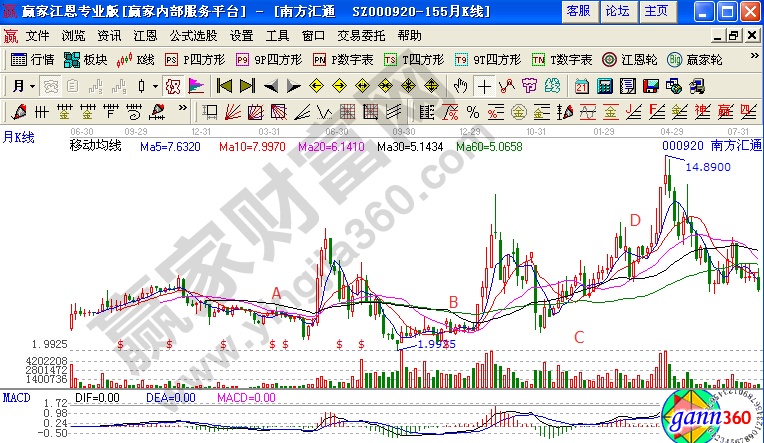Expand the drawing toolbar overflow chevron
Image resolution: width=764 pixels, height=443 pixels.
(x=182, y=107)
